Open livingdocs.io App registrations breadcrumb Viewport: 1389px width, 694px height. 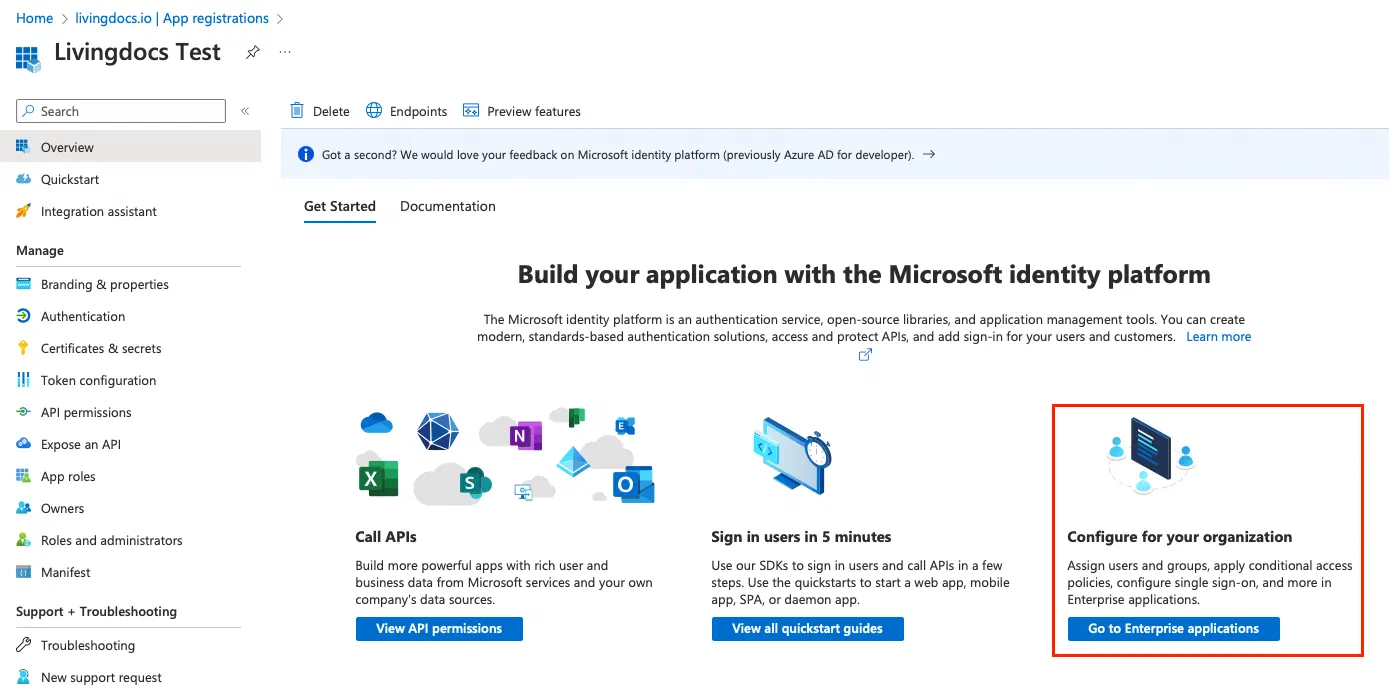click(172, 18)
